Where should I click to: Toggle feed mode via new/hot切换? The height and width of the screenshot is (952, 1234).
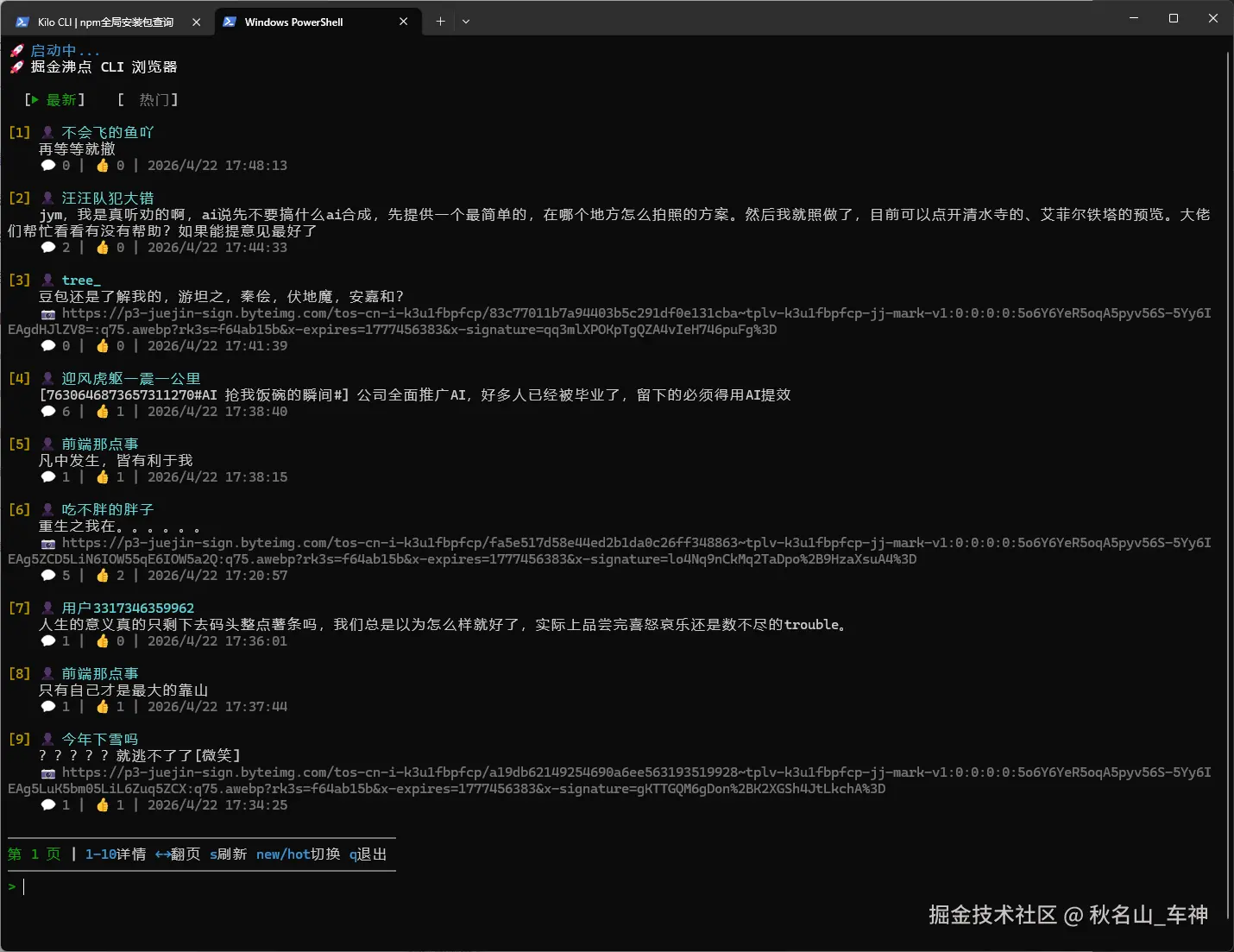297,854
